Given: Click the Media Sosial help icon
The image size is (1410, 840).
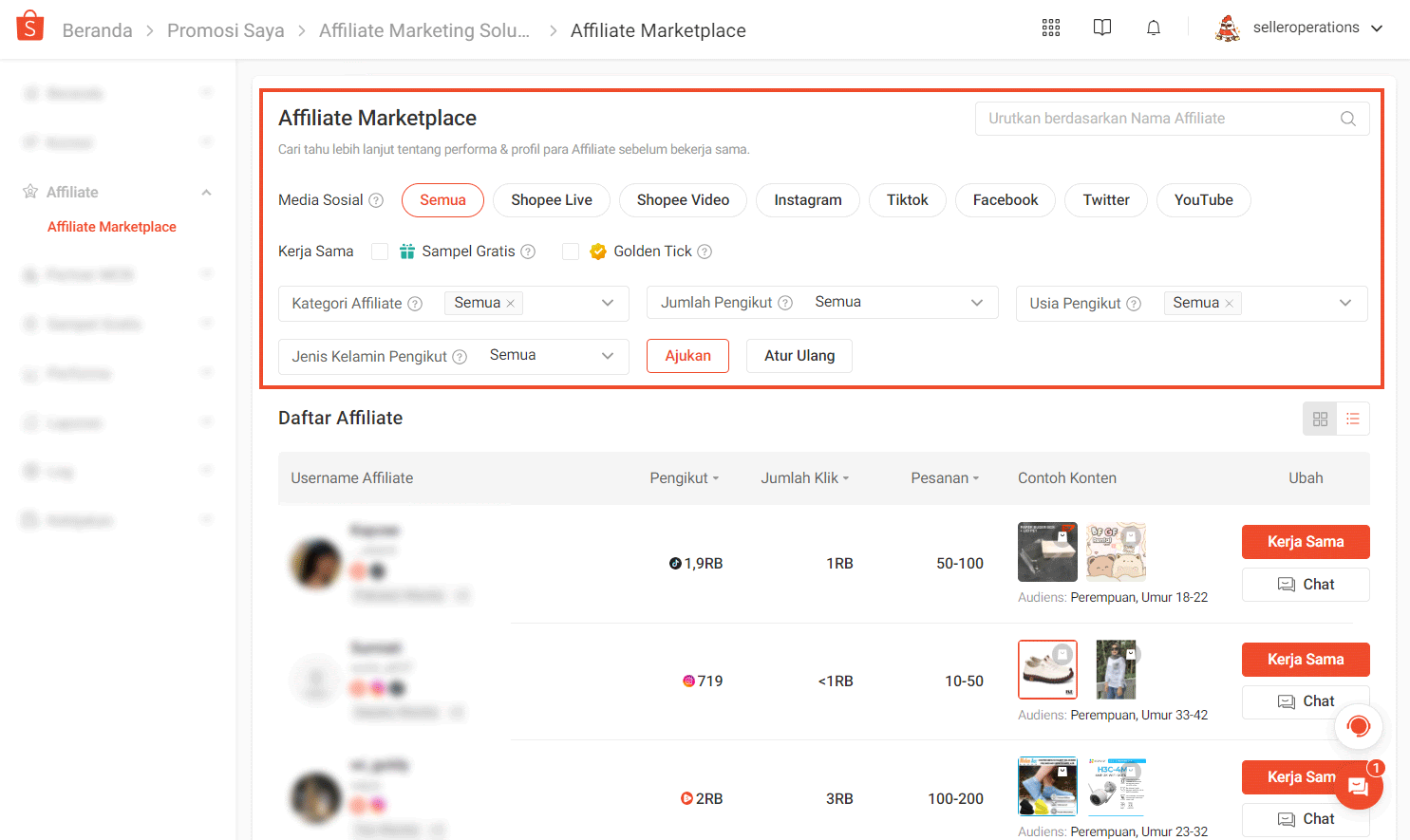Looking at the screenshot, I should tap(376, 200).
